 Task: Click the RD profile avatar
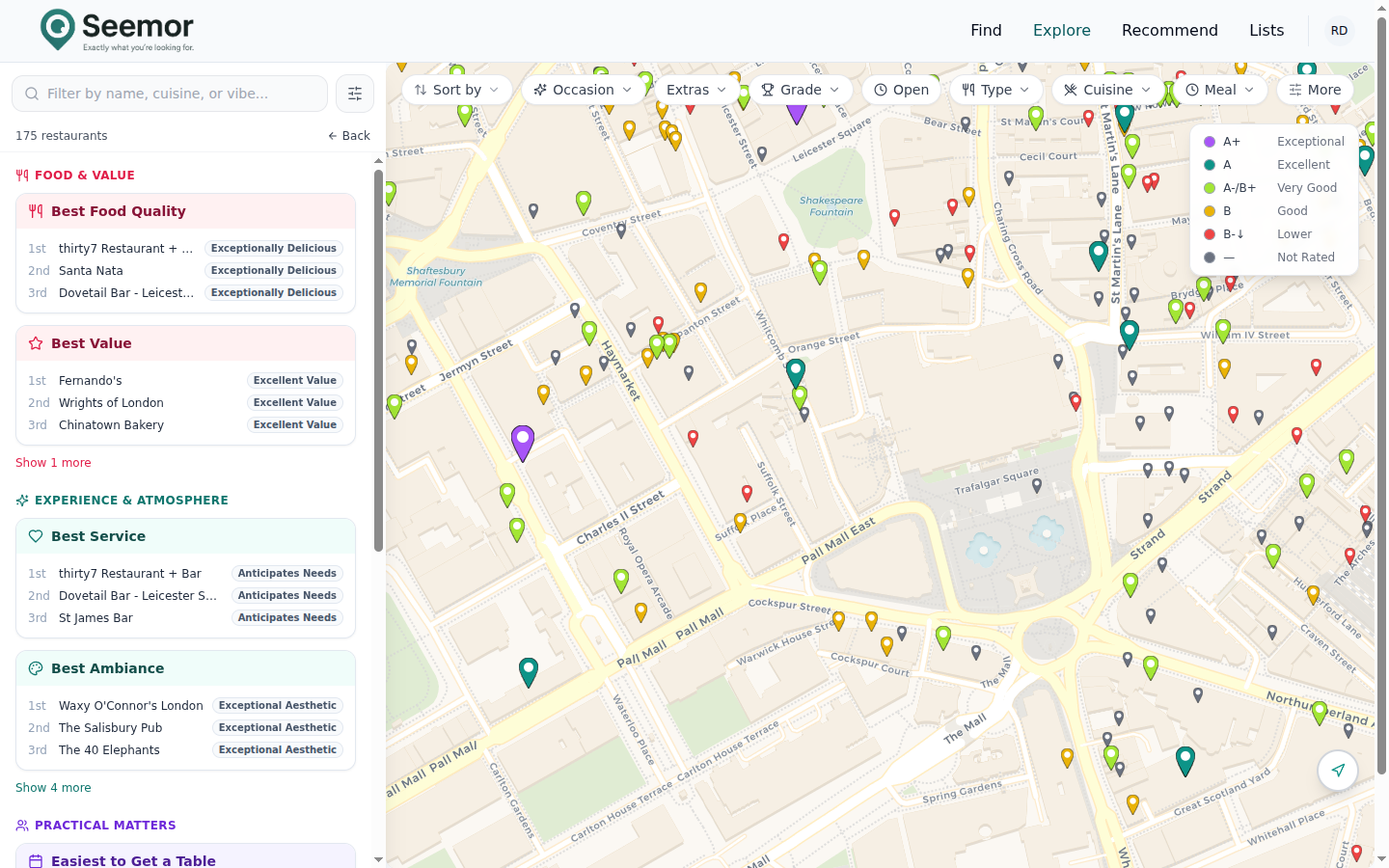[x=1339, y=30]
